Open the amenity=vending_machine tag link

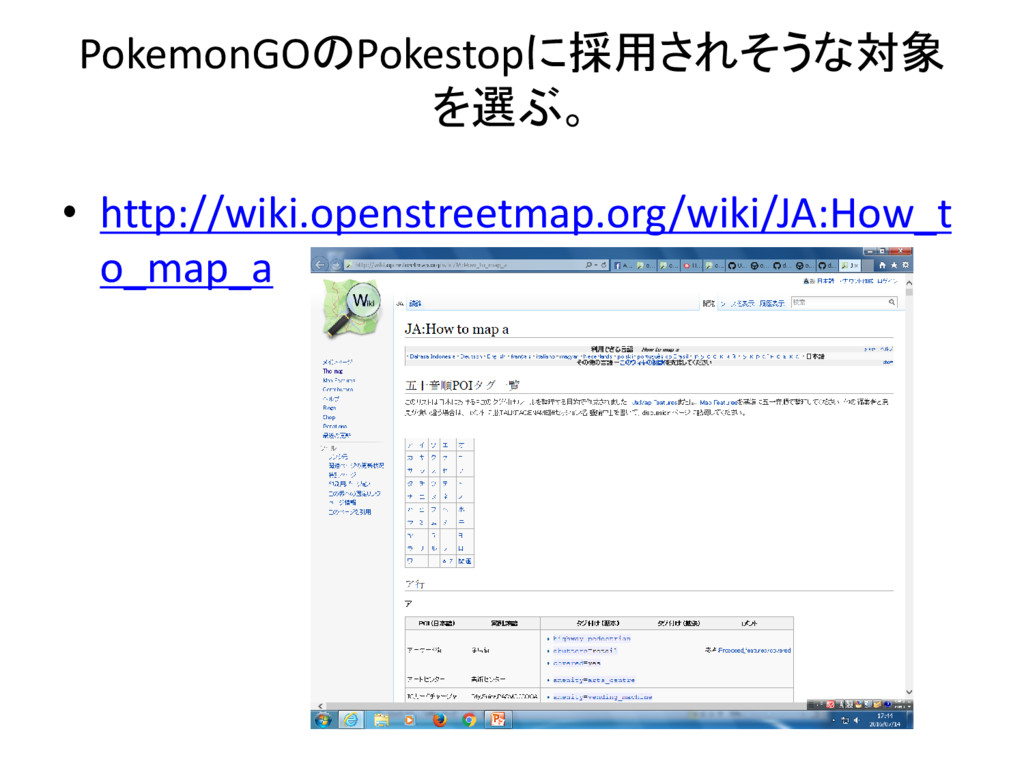602,697
